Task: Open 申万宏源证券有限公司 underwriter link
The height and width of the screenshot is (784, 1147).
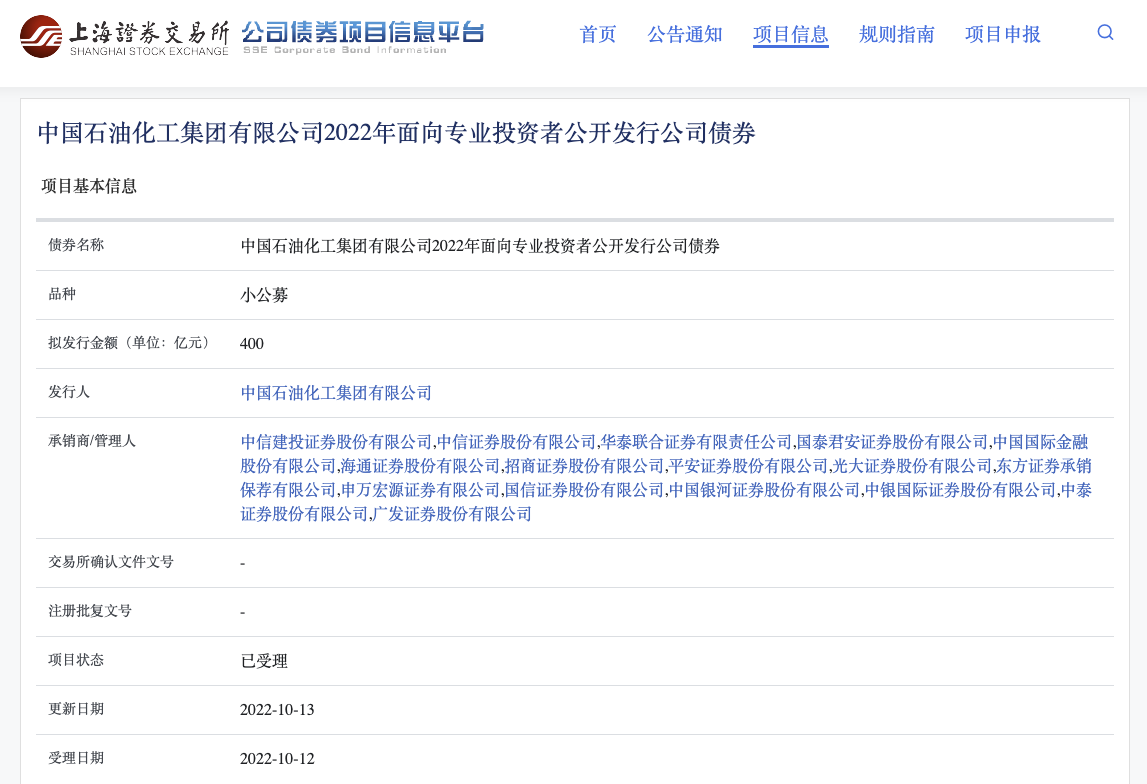Action: tap(420, 490)
